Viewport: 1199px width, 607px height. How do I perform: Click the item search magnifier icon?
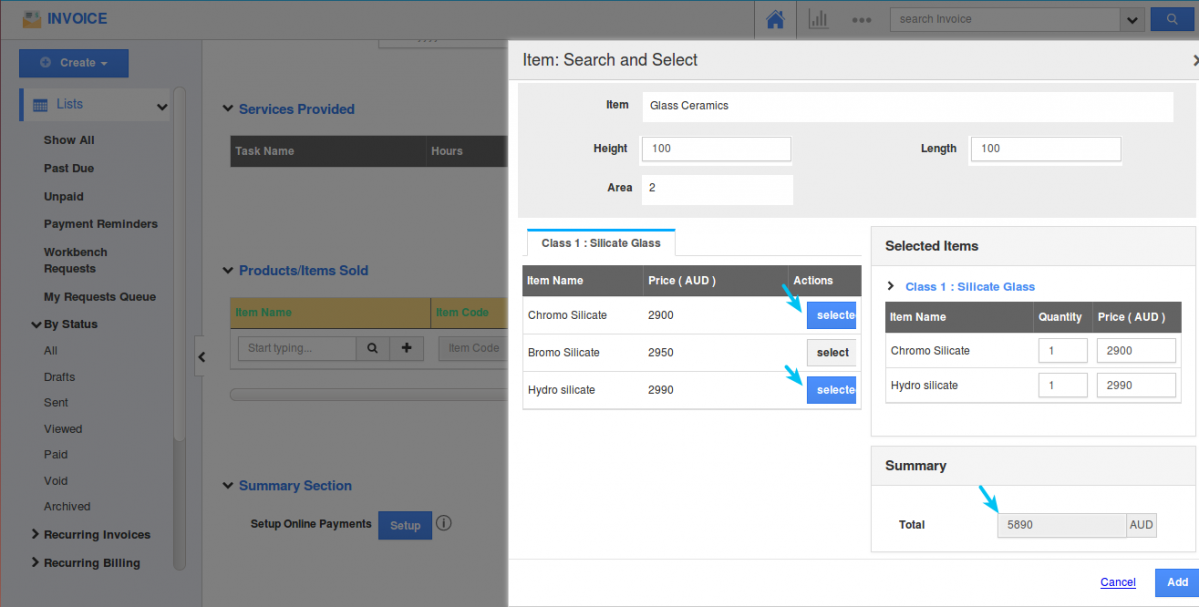point(372,348)
